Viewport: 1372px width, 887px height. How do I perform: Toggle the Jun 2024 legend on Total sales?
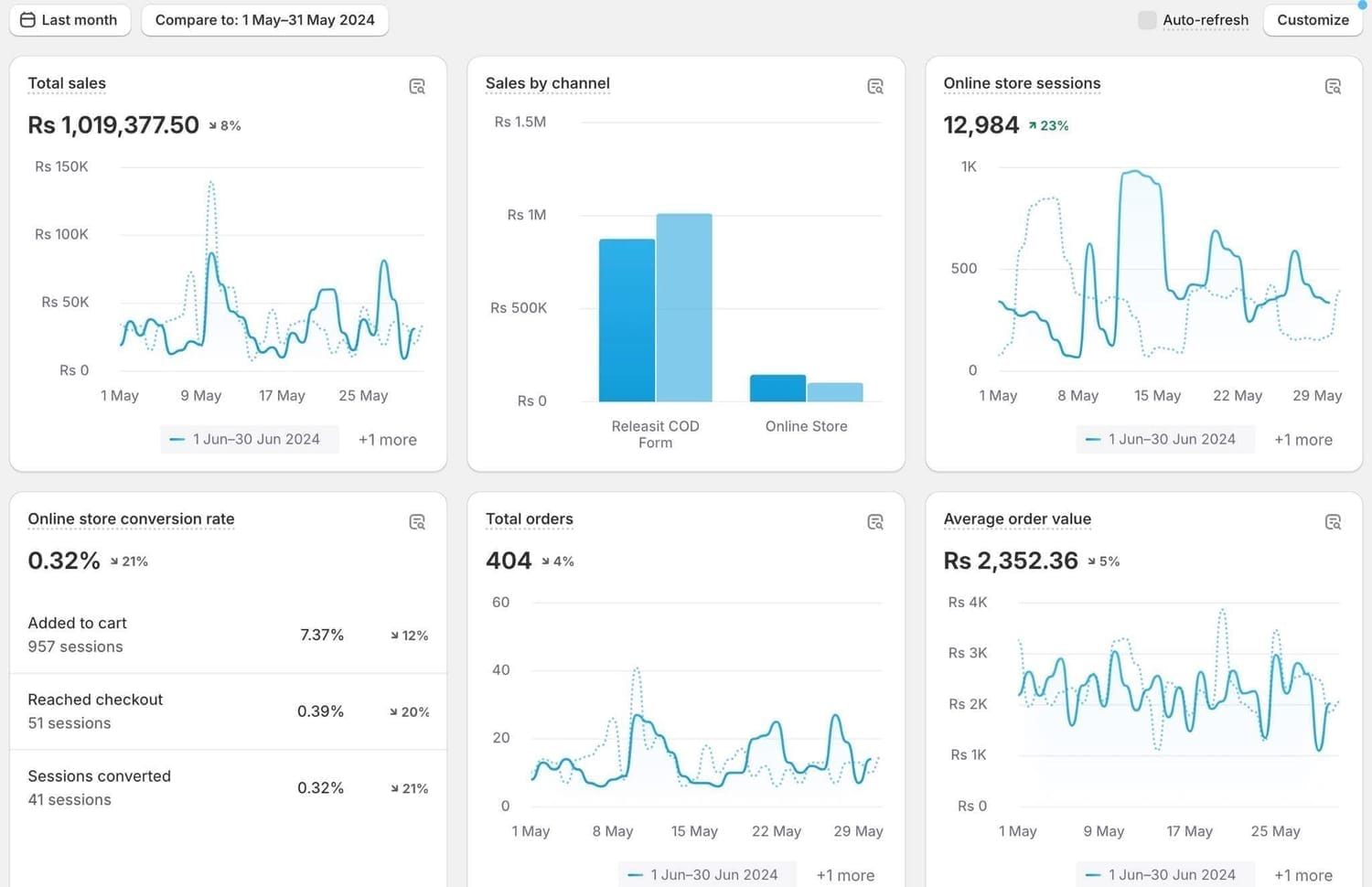(x=245, y=440)
